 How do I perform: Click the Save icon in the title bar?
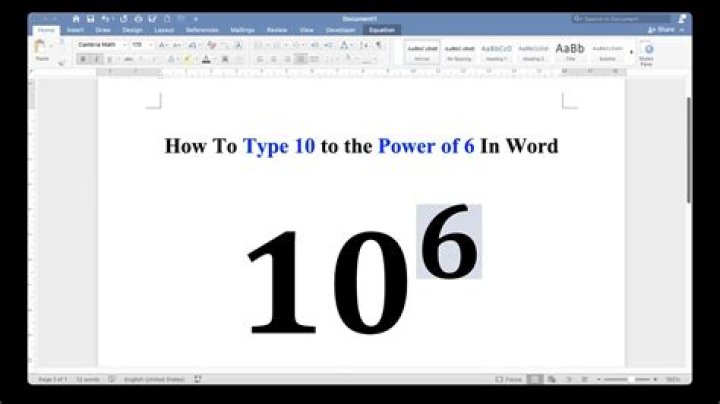coord(91,18)
